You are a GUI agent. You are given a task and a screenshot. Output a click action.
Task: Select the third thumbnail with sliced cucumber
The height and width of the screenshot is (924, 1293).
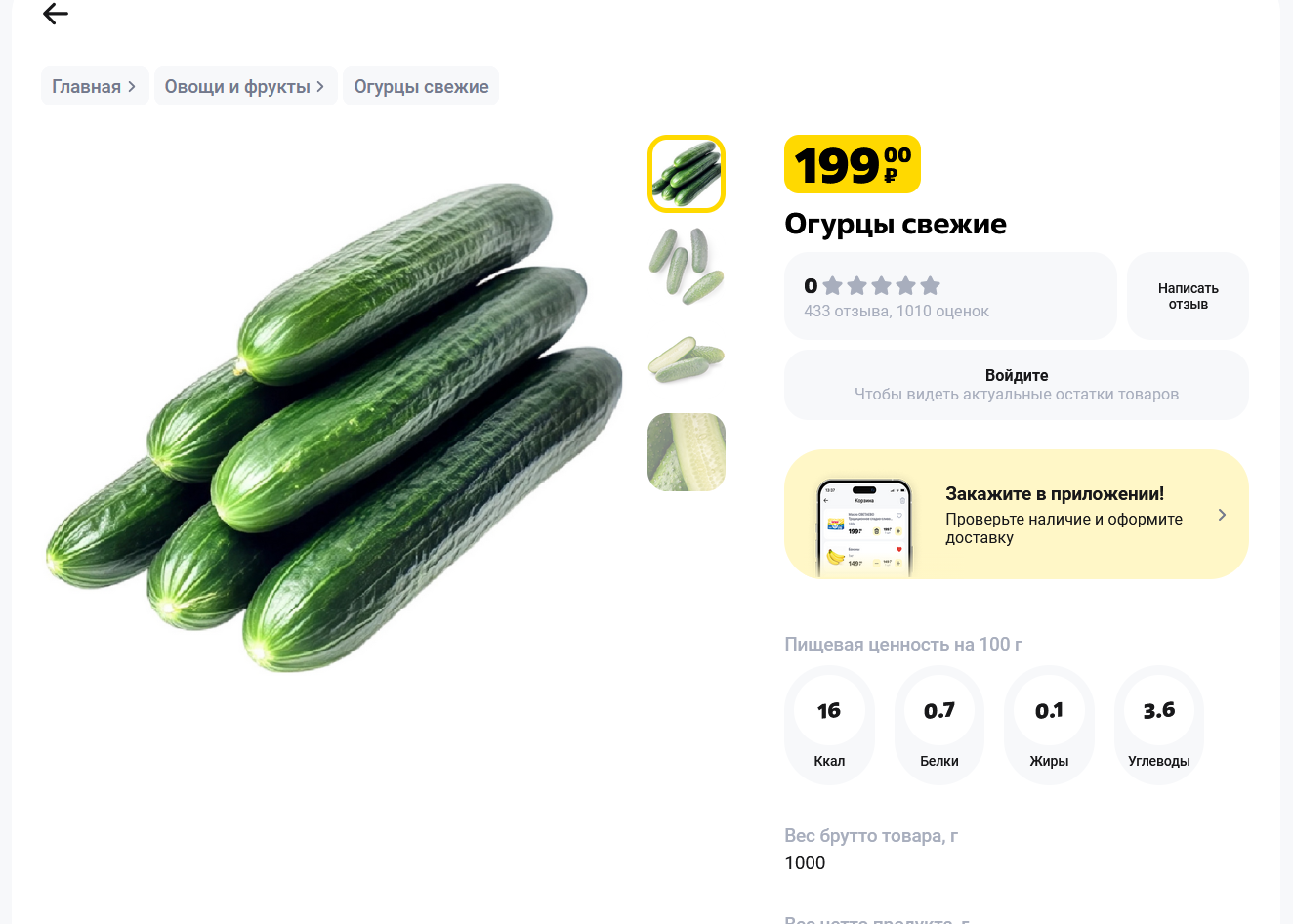tap(687, 358)
